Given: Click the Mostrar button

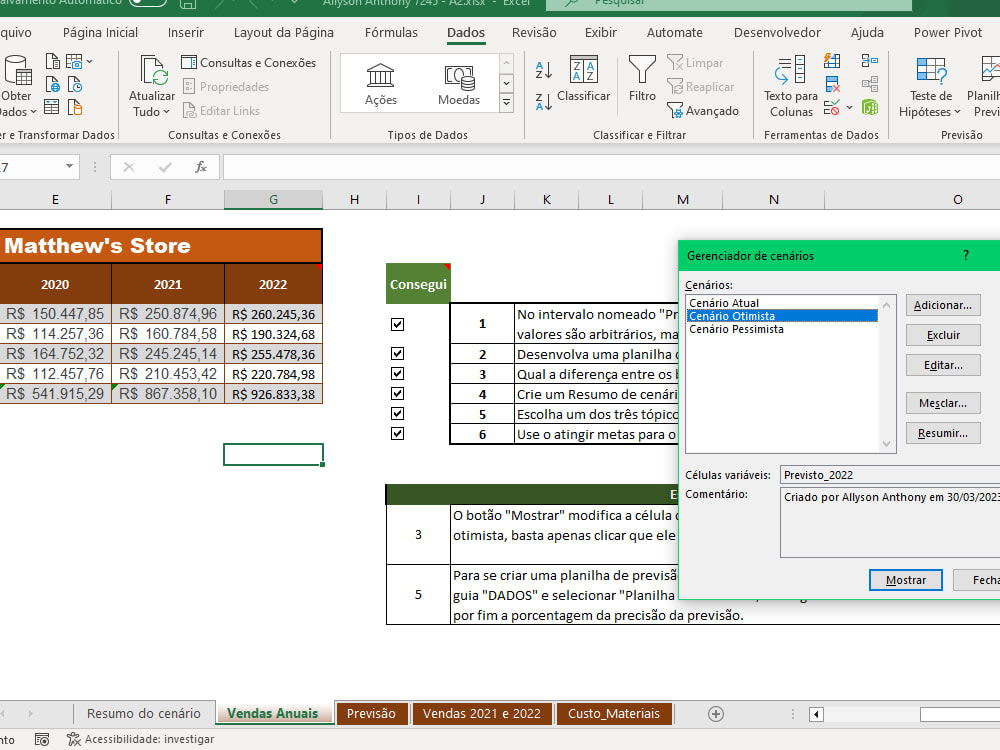Looking at the screenshot, I should pyautogui.click(x=905, y=580).
